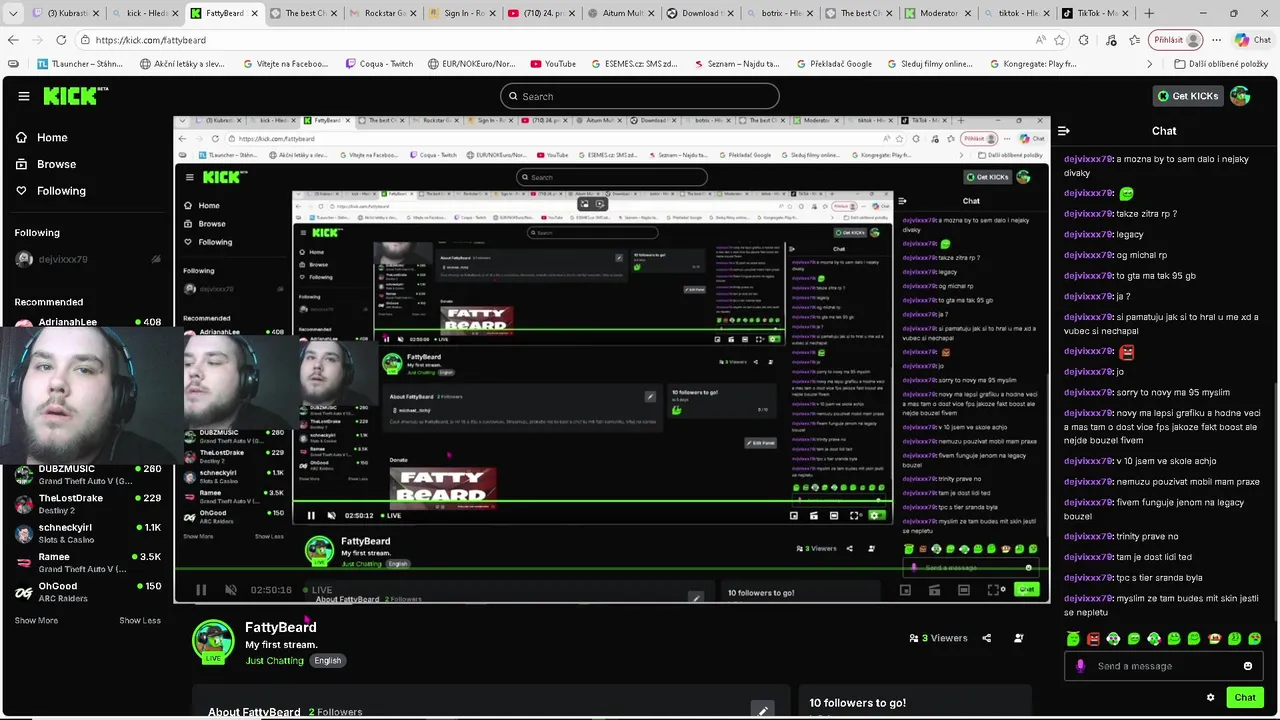Image resolution: width=1280 pixels, height=720 pixels.
Task: Click the FattyBeard channel avatar
Action: (213, 642)
